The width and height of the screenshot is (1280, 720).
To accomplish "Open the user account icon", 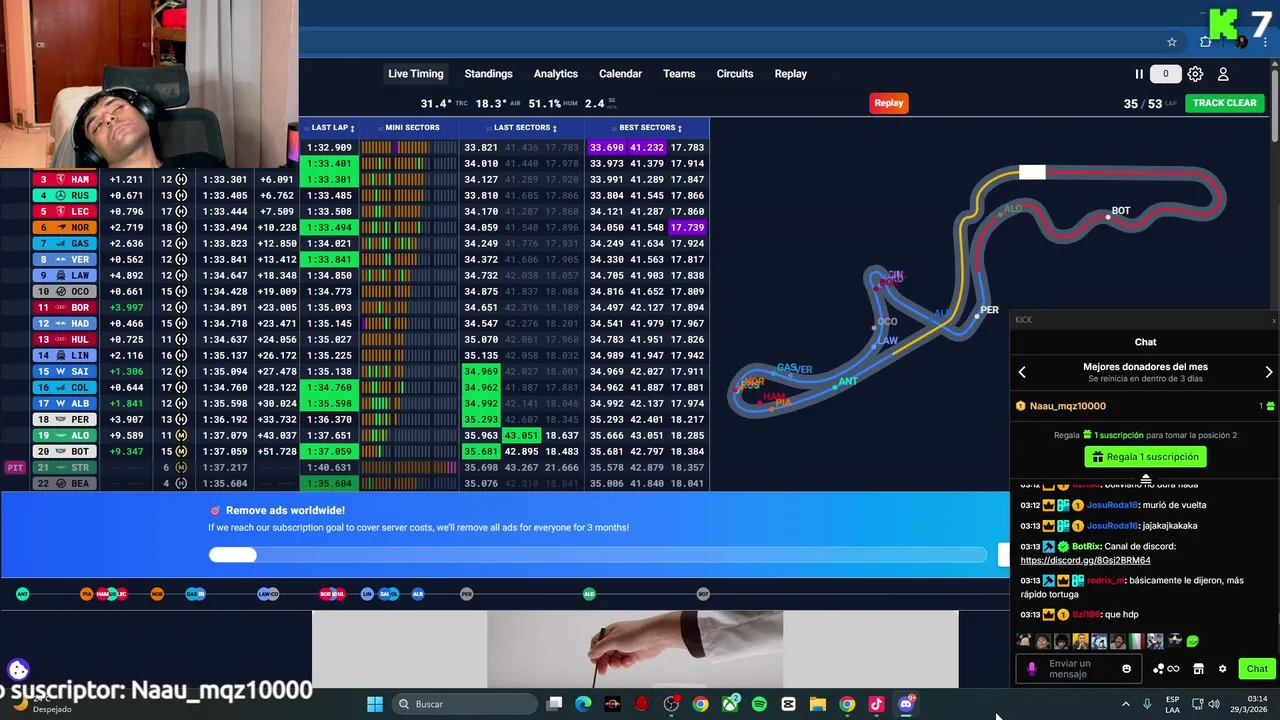I will [x=1223, y=74].
